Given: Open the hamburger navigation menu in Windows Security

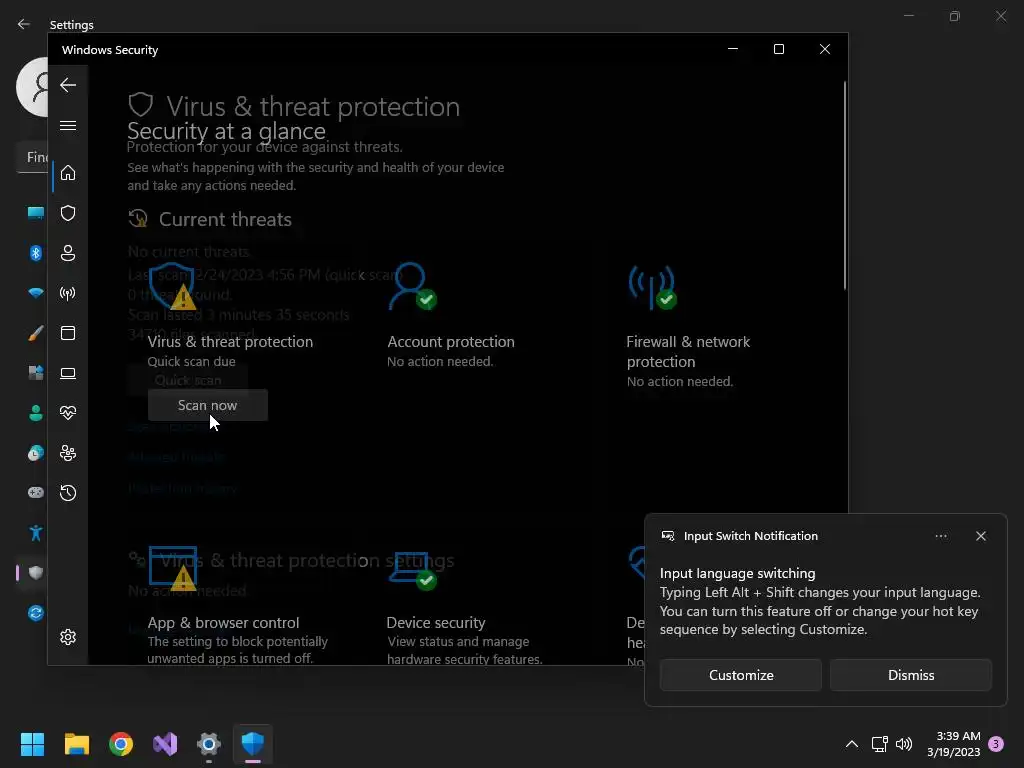Looking at the screenshot, I should click(68, 125).
